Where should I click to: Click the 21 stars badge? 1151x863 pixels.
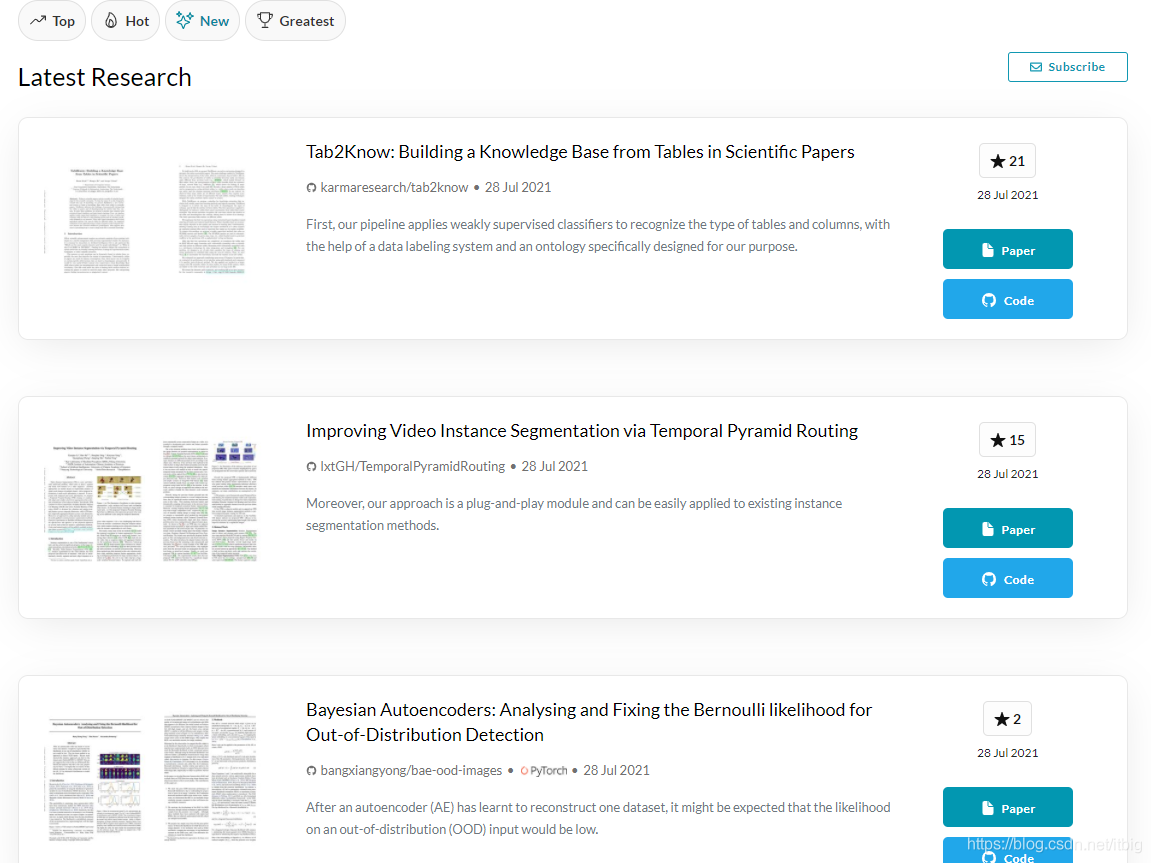(x=1007, y=161)
